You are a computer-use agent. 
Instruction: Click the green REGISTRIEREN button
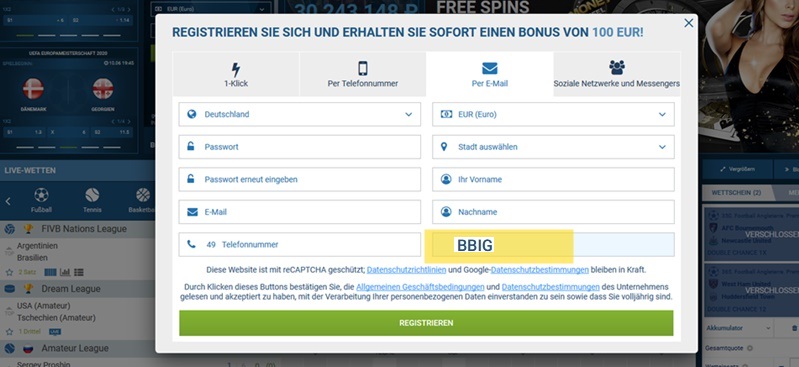coord(426,323)
